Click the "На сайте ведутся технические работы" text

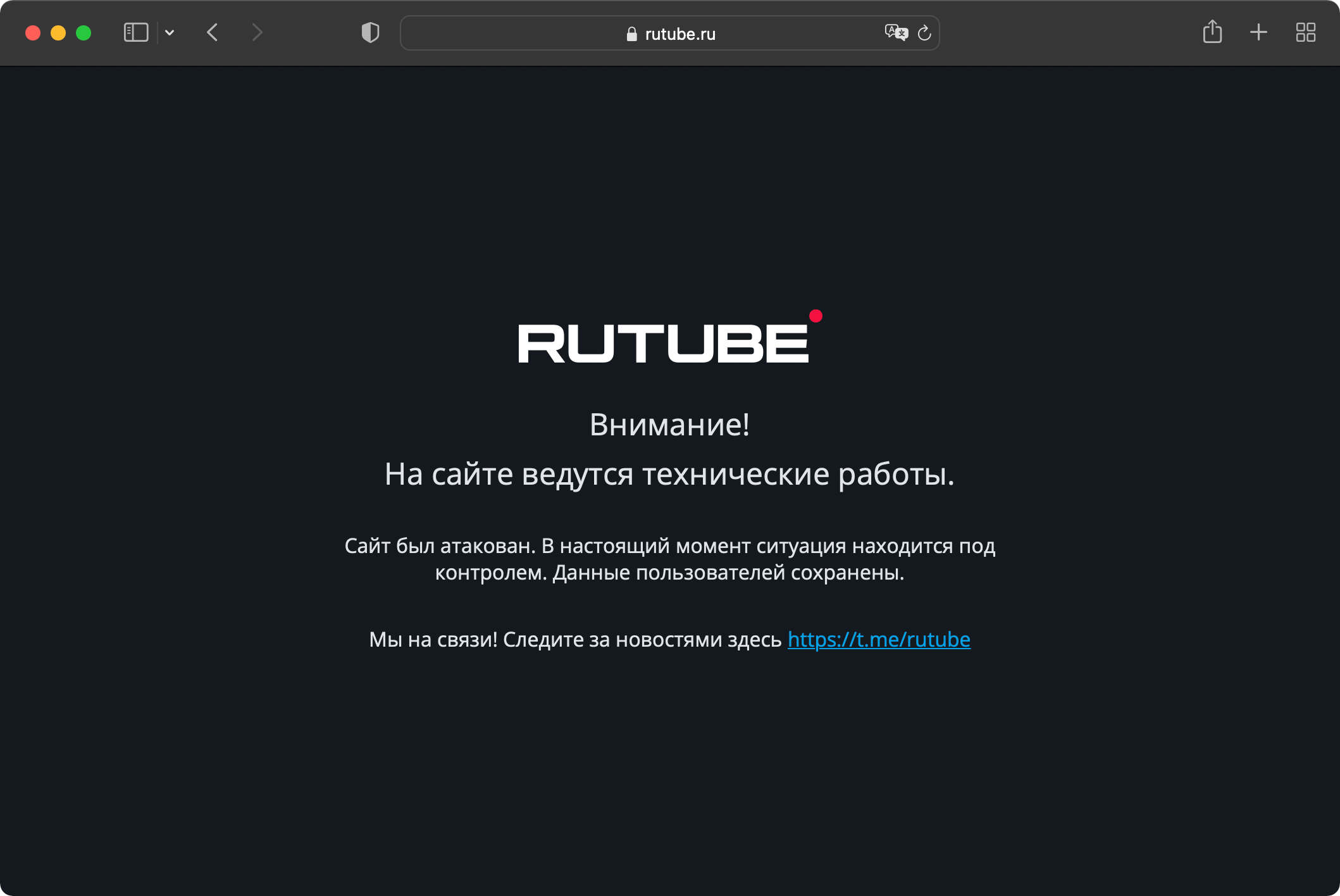click(669, 474)
